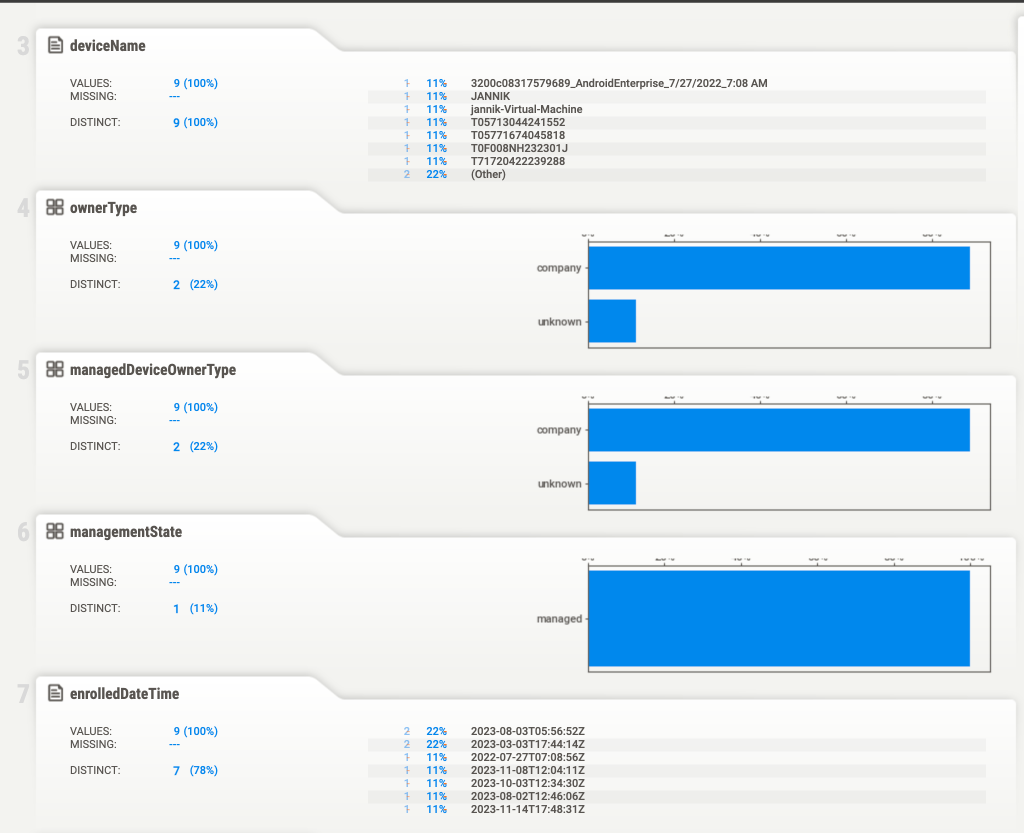Viewport: 1024px width, 833px height.
Task: Click the categorical icon beside ownerType
Action: [56, 207]
